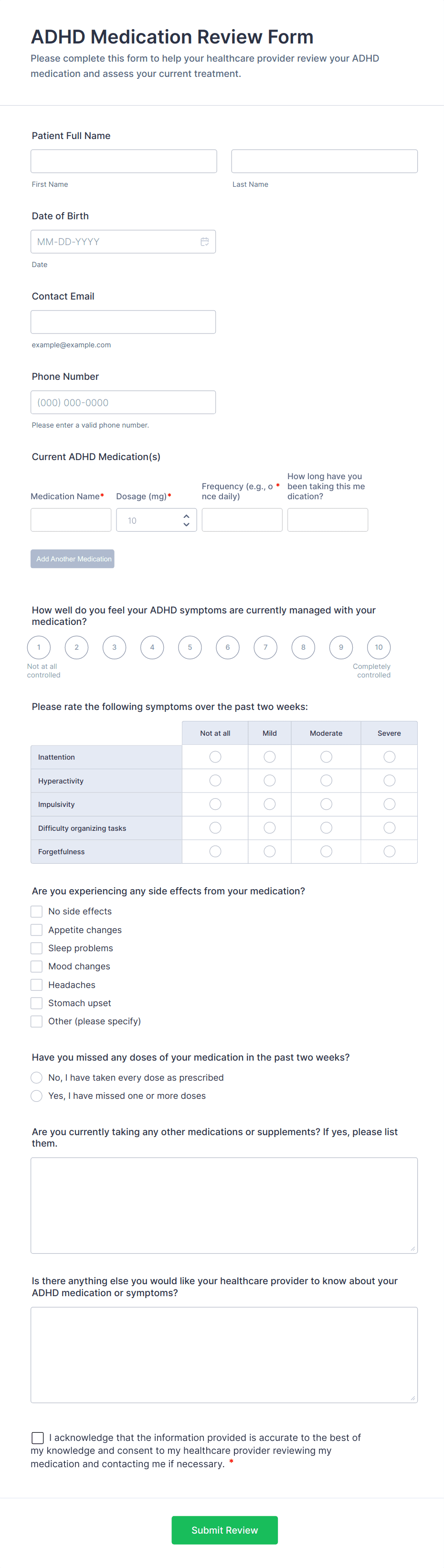444x1568 pixels.
Task: Rate Forgetfulness as Severe
Action: 389,851
